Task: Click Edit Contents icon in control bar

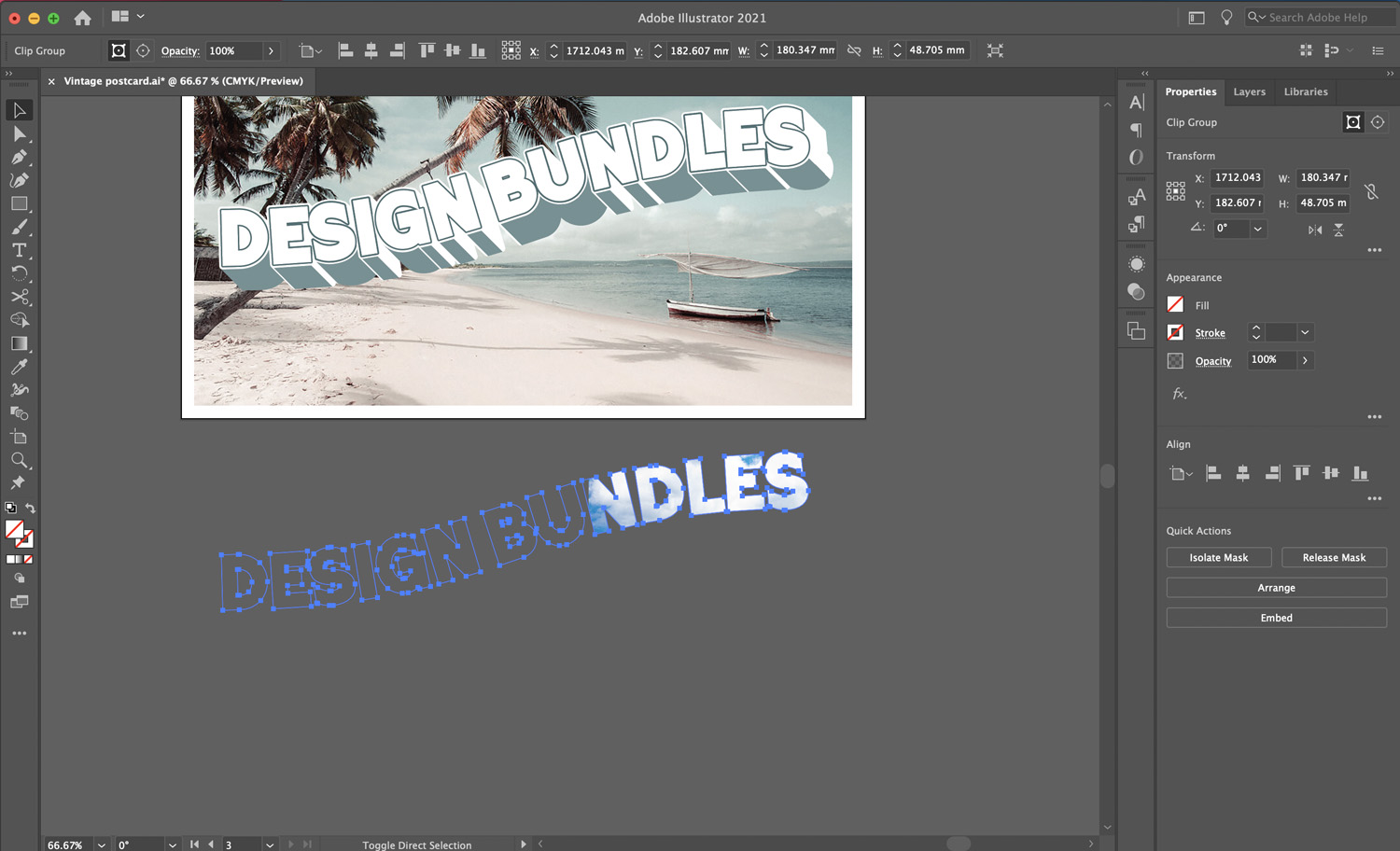Action: click(143, 50)
